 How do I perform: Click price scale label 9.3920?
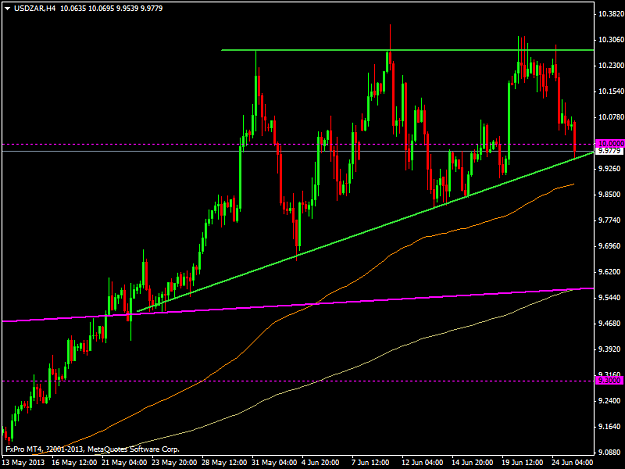611,349
